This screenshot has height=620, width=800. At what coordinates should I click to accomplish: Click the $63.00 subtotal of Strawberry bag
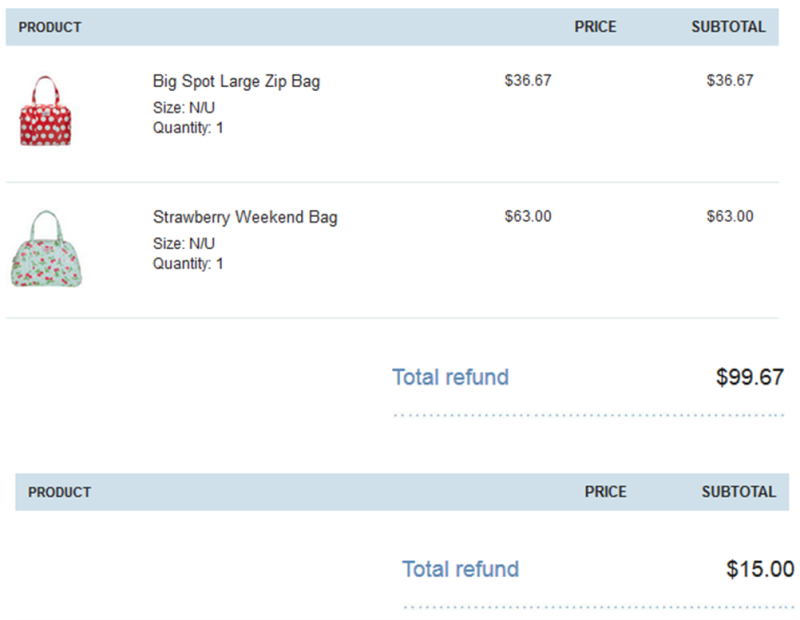click(730, 216)
